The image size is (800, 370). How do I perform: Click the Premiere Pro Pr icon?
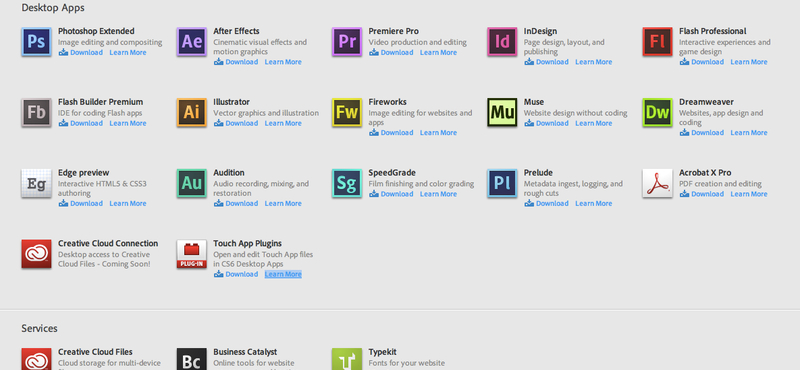pos(347,41)
